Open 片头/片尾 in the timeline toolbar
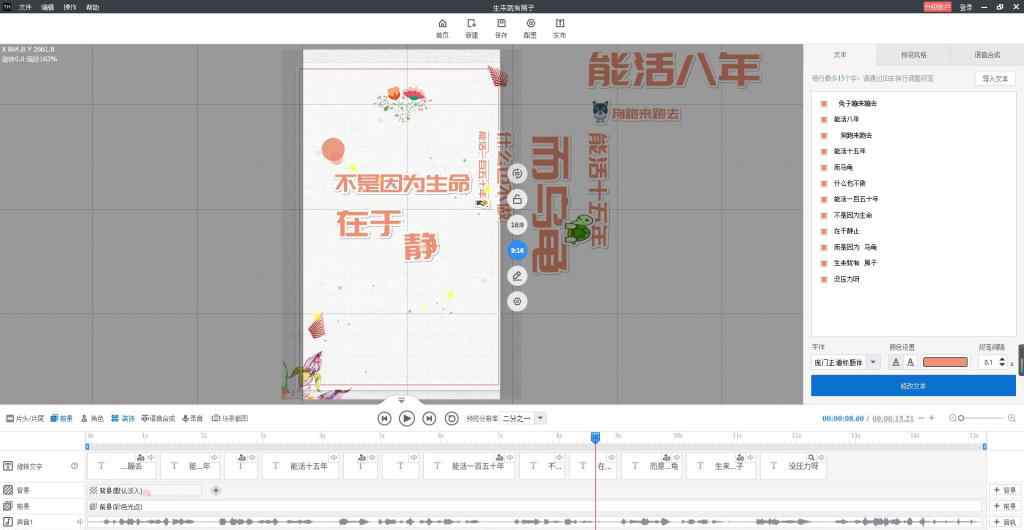 click(25, 418)
